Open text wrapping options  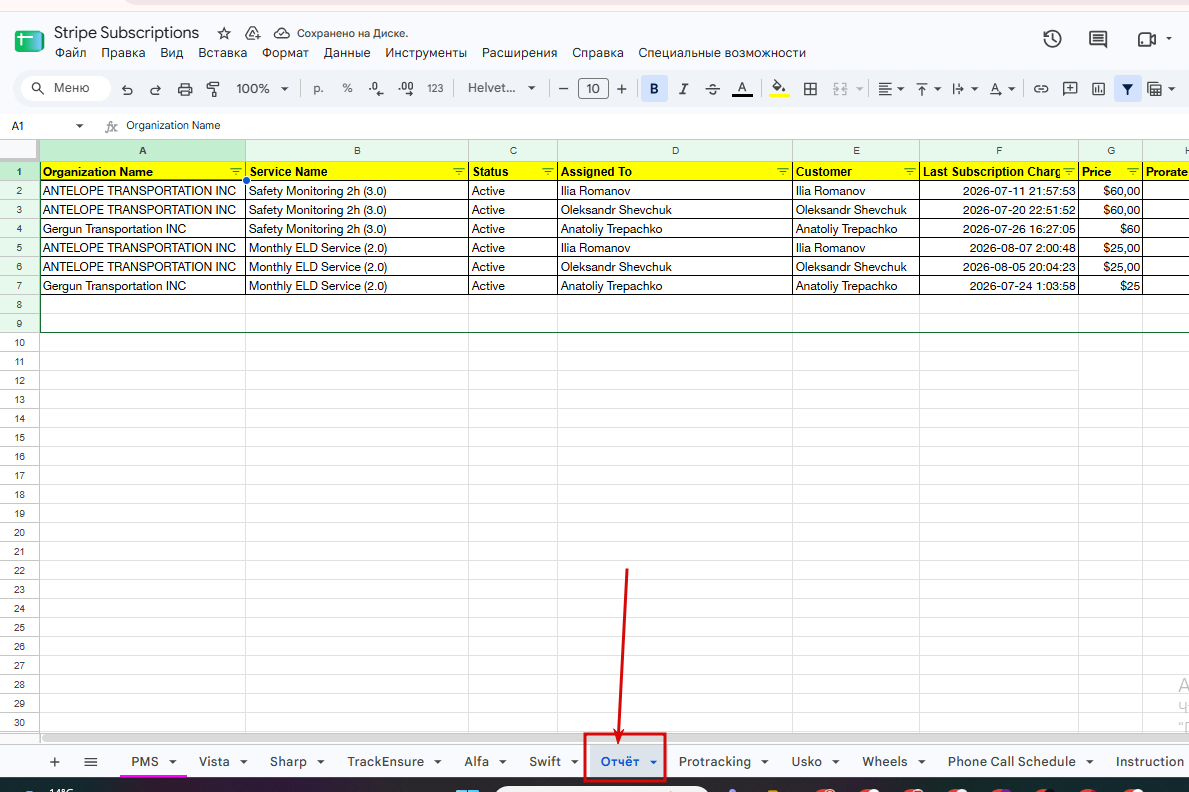(965, 89)
